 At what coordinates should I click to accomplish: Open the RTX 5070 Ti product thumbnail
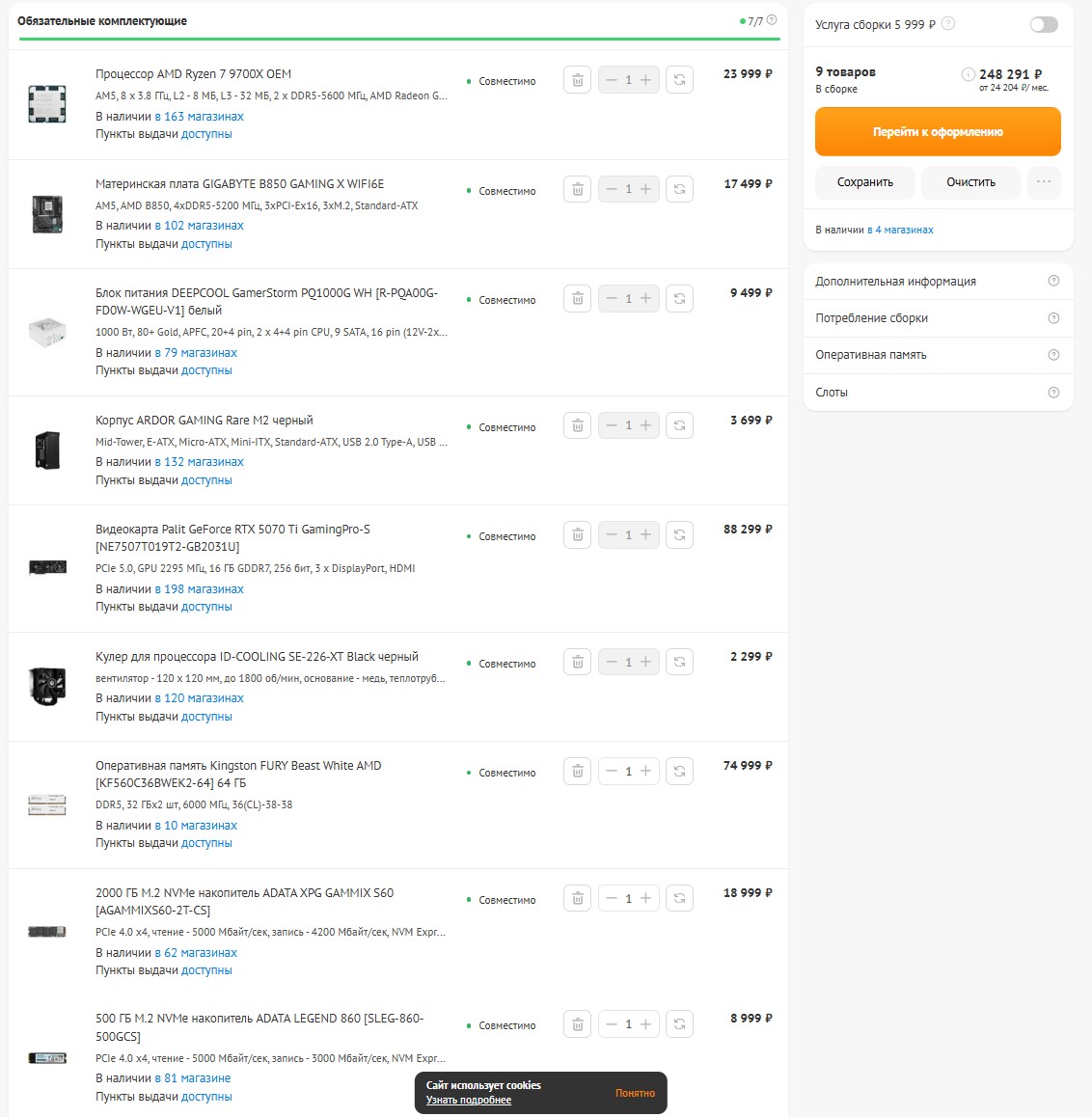pyautogui.click(x=47, y=567)
